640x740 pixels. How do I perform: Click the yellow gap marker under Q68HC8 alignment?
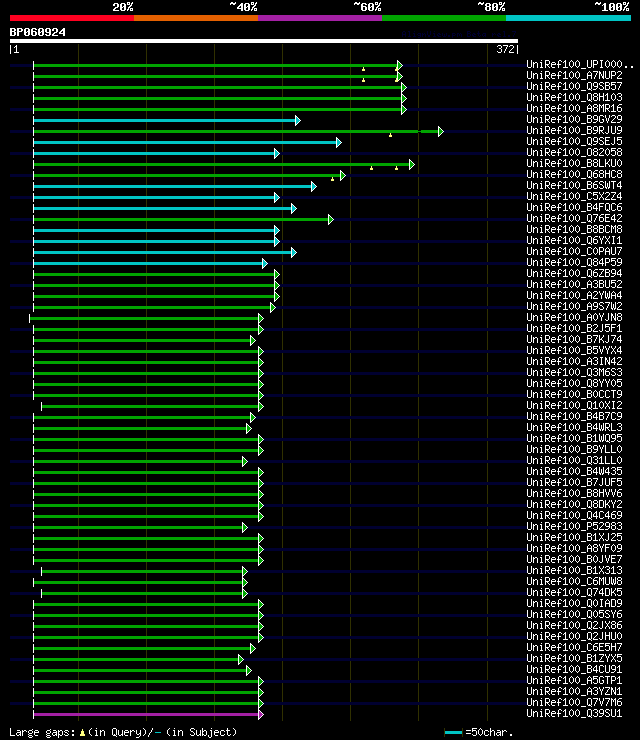tap(332, 179)
